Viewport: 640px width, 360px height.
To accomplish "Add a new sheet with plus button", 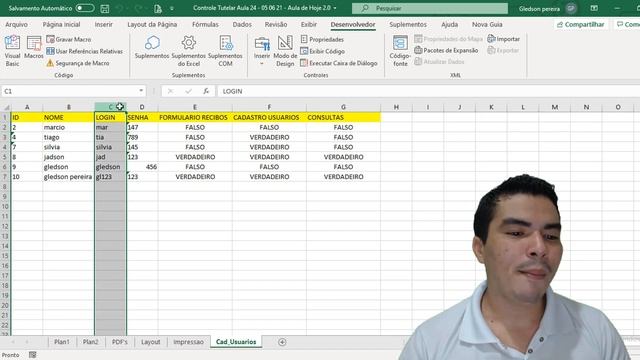I will coord(282,342).
